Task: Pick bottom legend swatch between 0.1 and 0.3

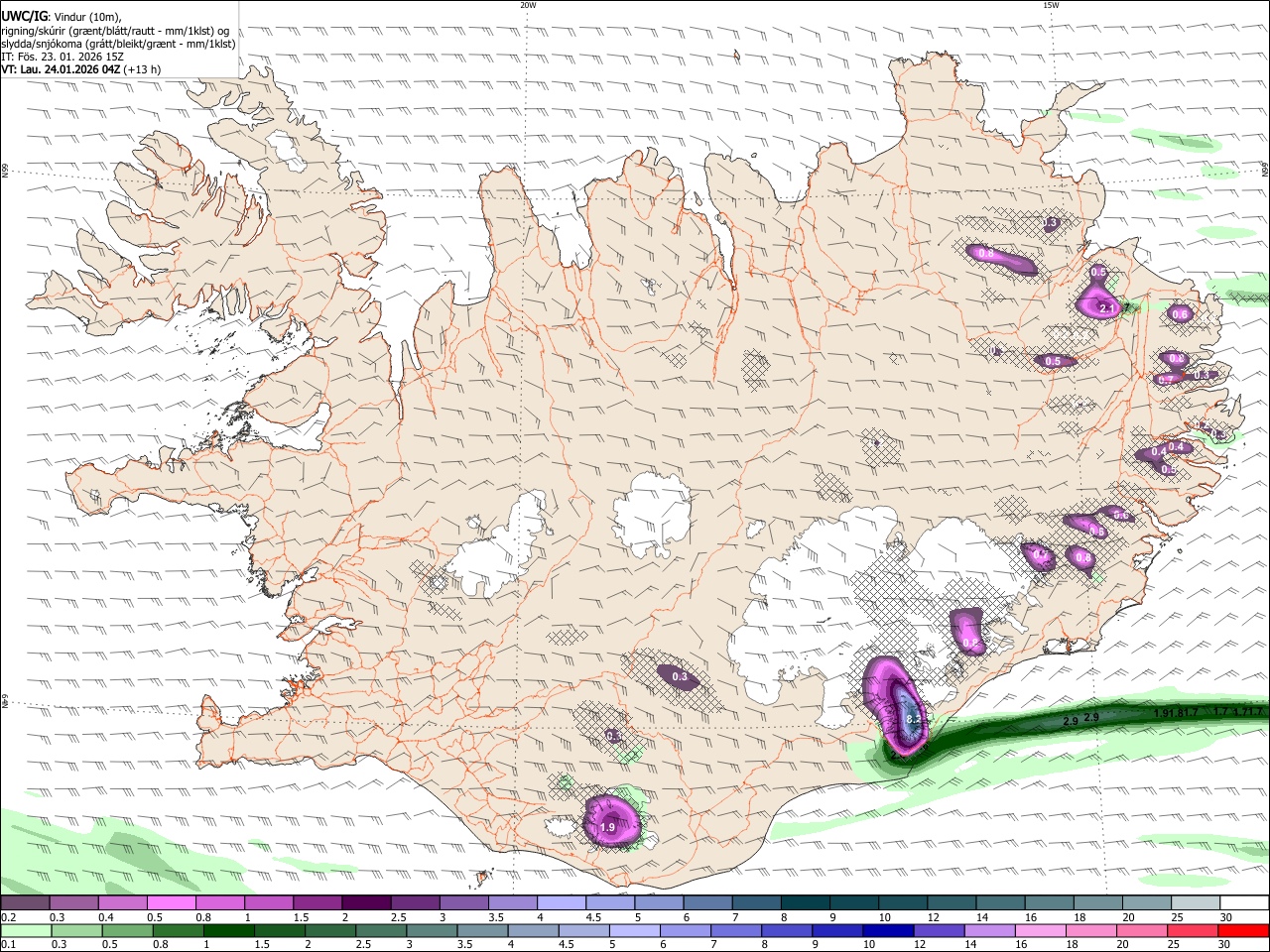Action: [25, 931]
